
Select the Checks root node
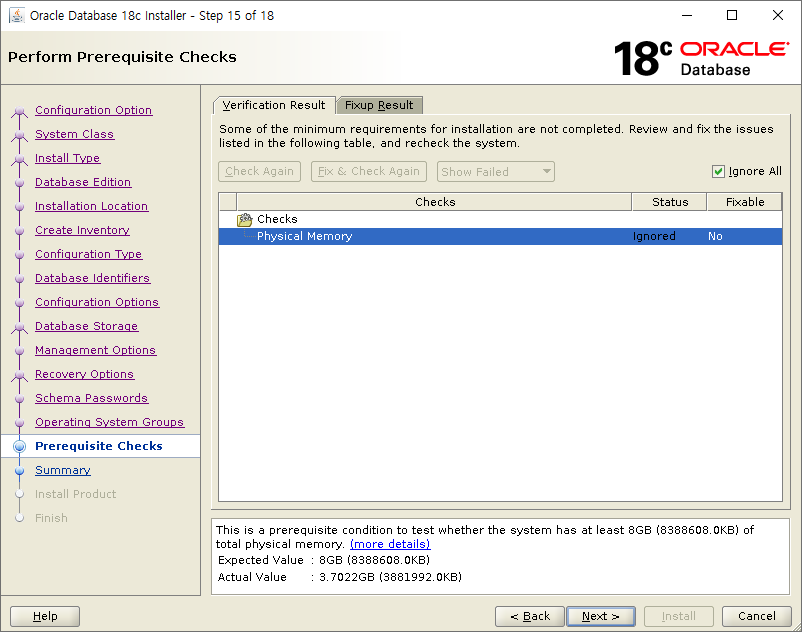(277, 219)
